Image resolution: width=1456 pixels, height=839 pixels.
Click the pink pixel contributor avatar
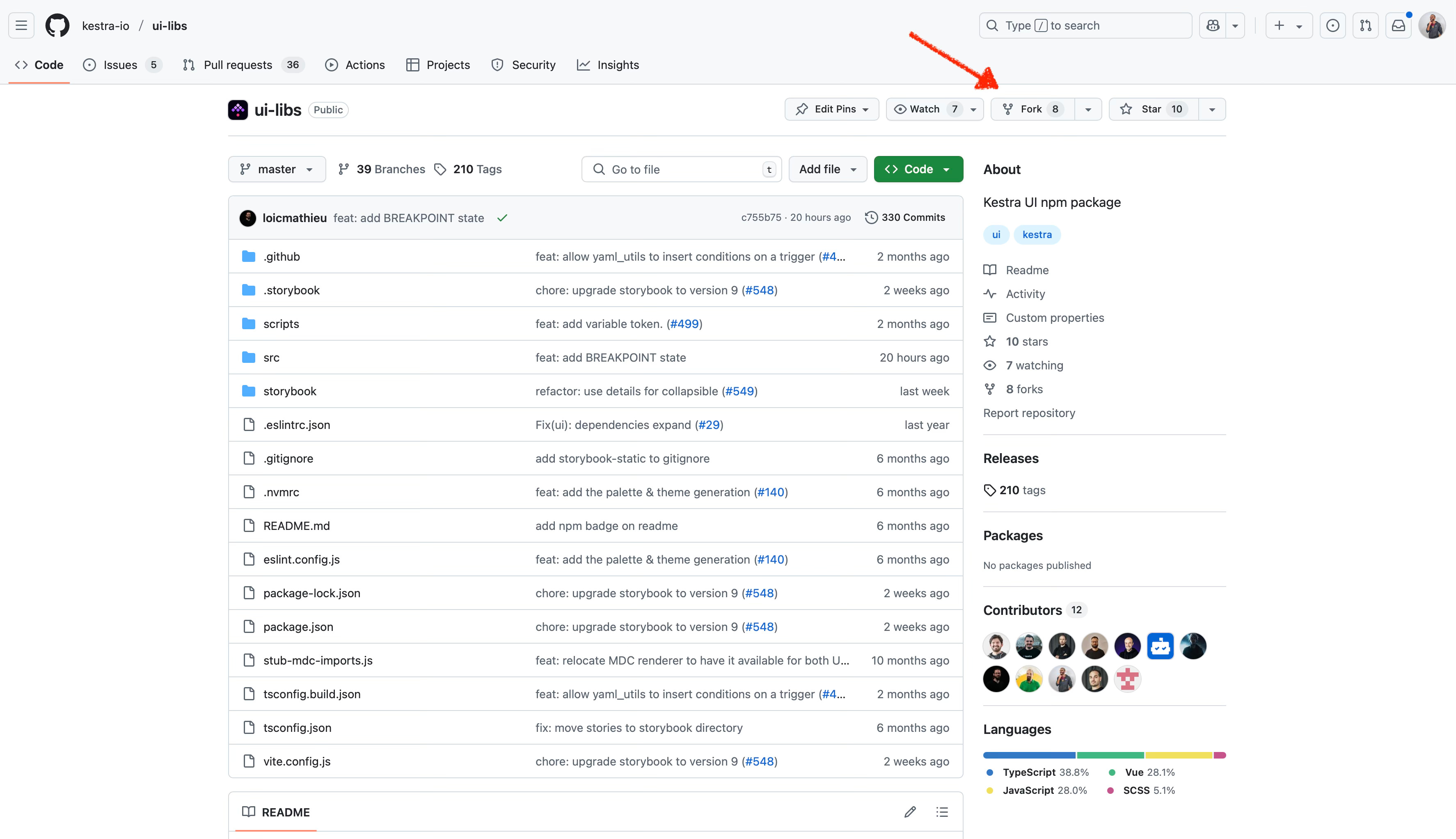coord(1128,679)
